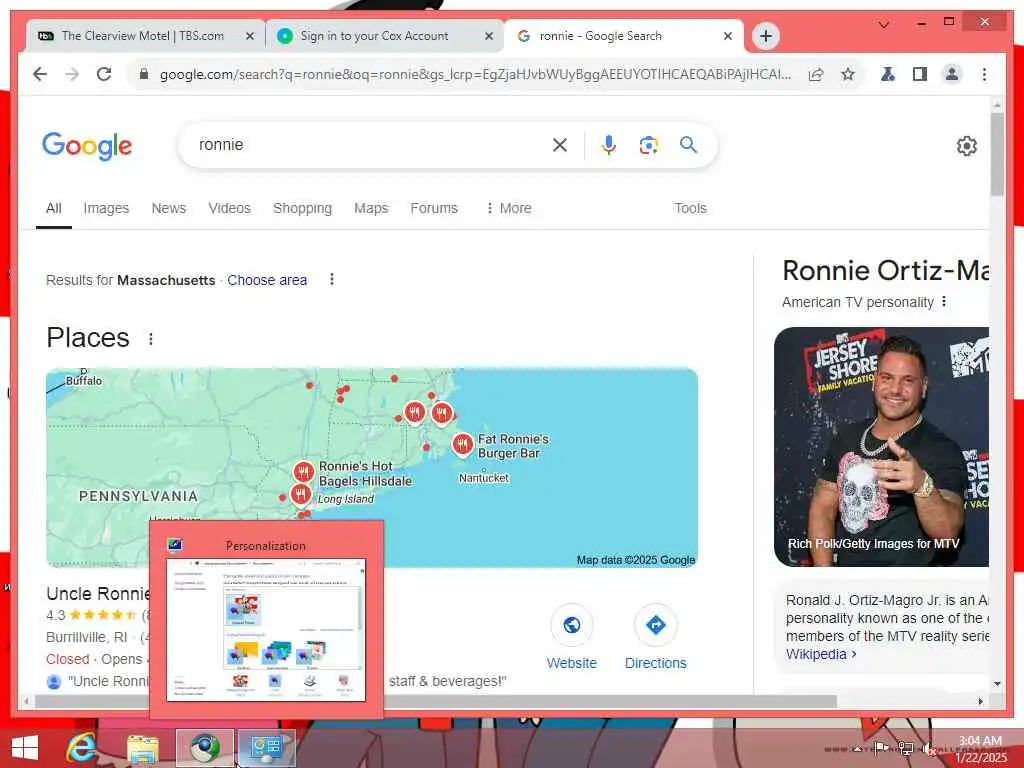Open the Personalization window preview thumbnail
Image resolution: width=1024 pixels, height=768 pixels.
click(x=266, y=630)
